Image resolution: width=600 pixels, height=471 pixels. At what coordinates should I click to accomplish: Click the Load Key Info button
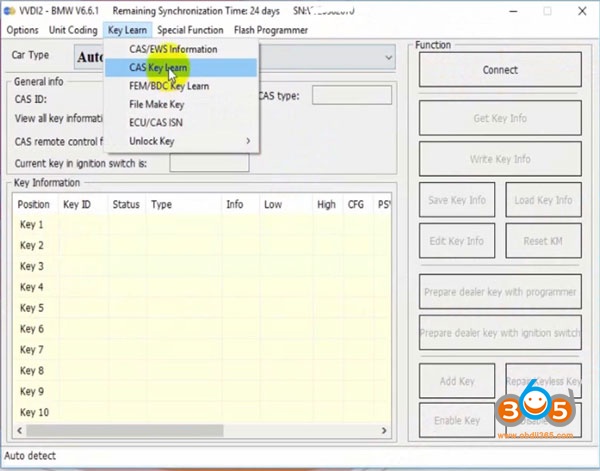[x=543, y=200]
